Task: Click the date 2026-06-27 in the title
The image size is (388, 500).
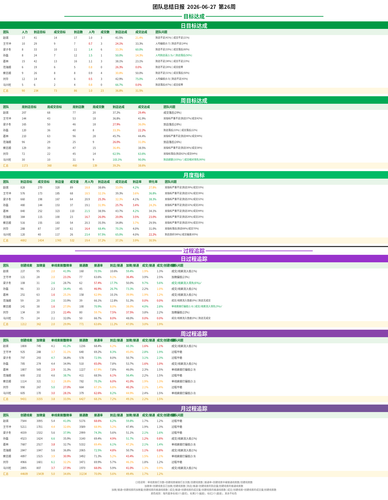Action: [201, 7]
